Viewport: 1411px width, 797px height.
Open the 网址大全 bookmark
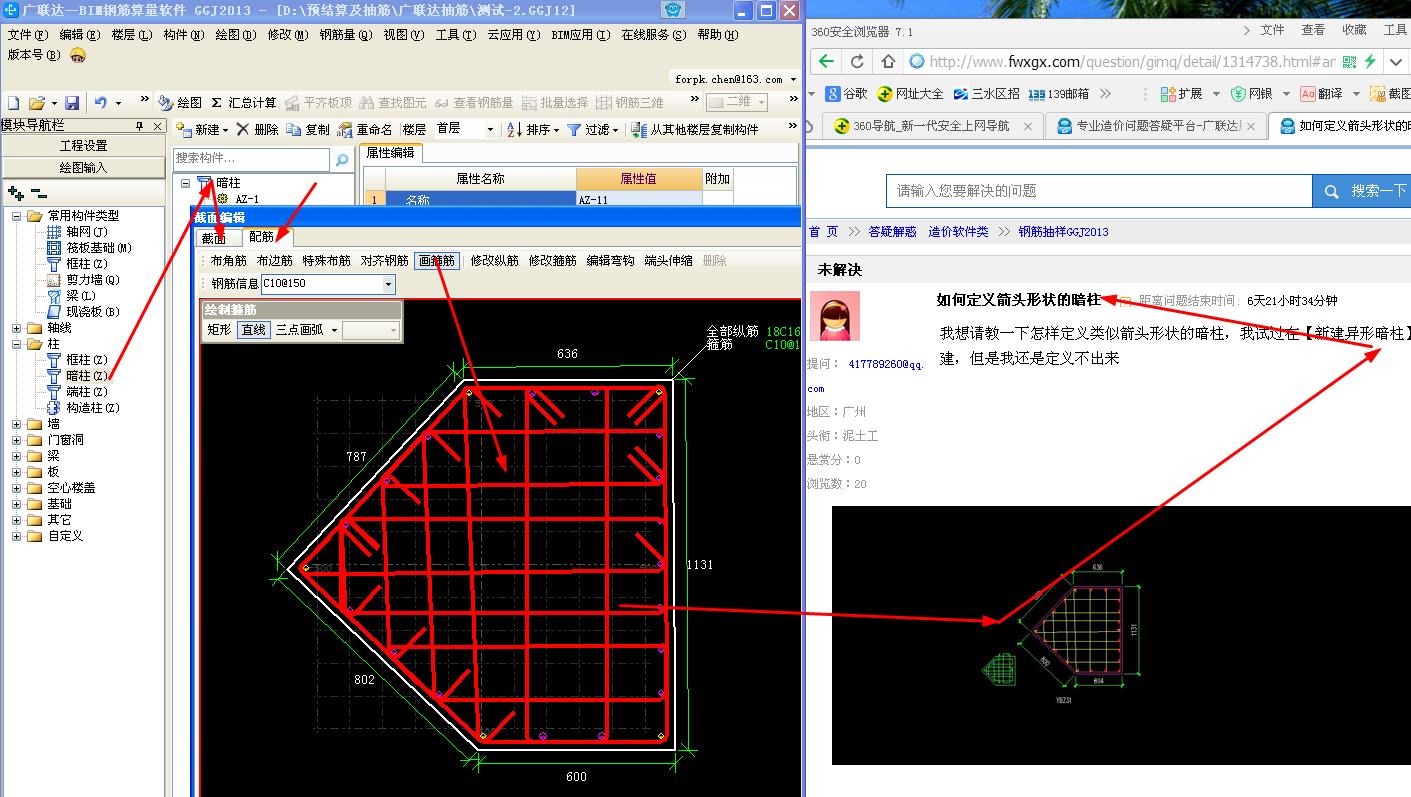coord(910,93)
